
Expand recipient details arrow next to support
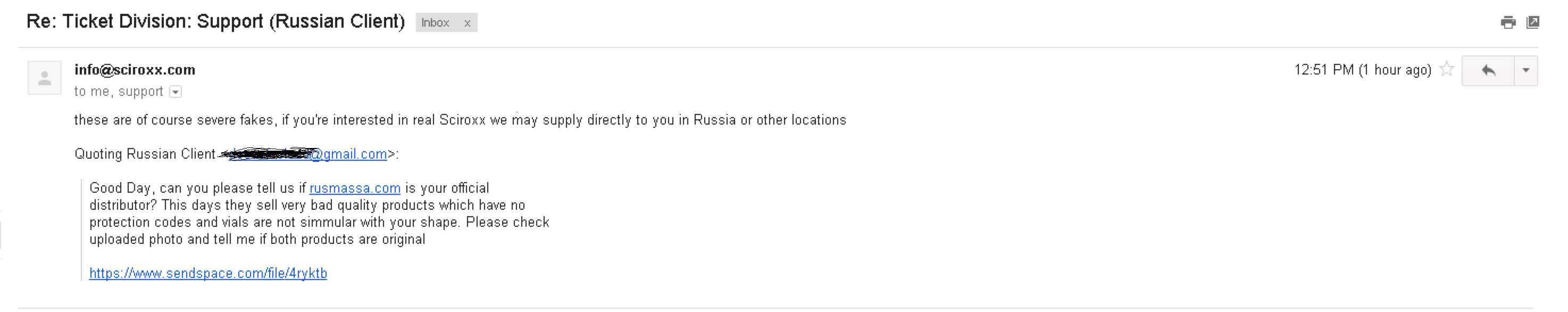[x=176, y=92]
